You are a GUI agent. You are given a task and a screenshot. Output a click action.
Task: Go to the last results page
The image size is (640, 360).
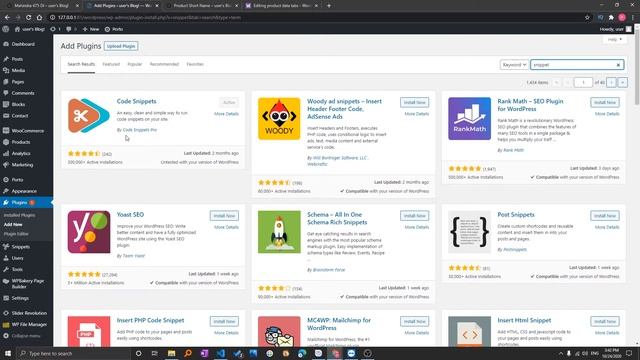(x=622, y=82)
